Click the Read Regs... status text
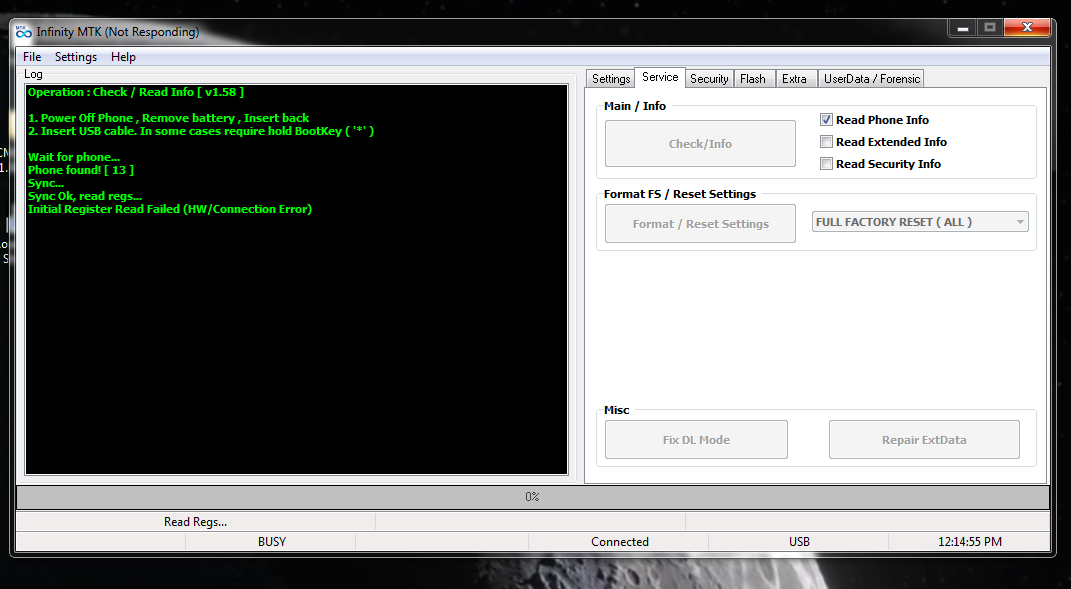Viewport: 1071px width, 589px height. (195, 521)
